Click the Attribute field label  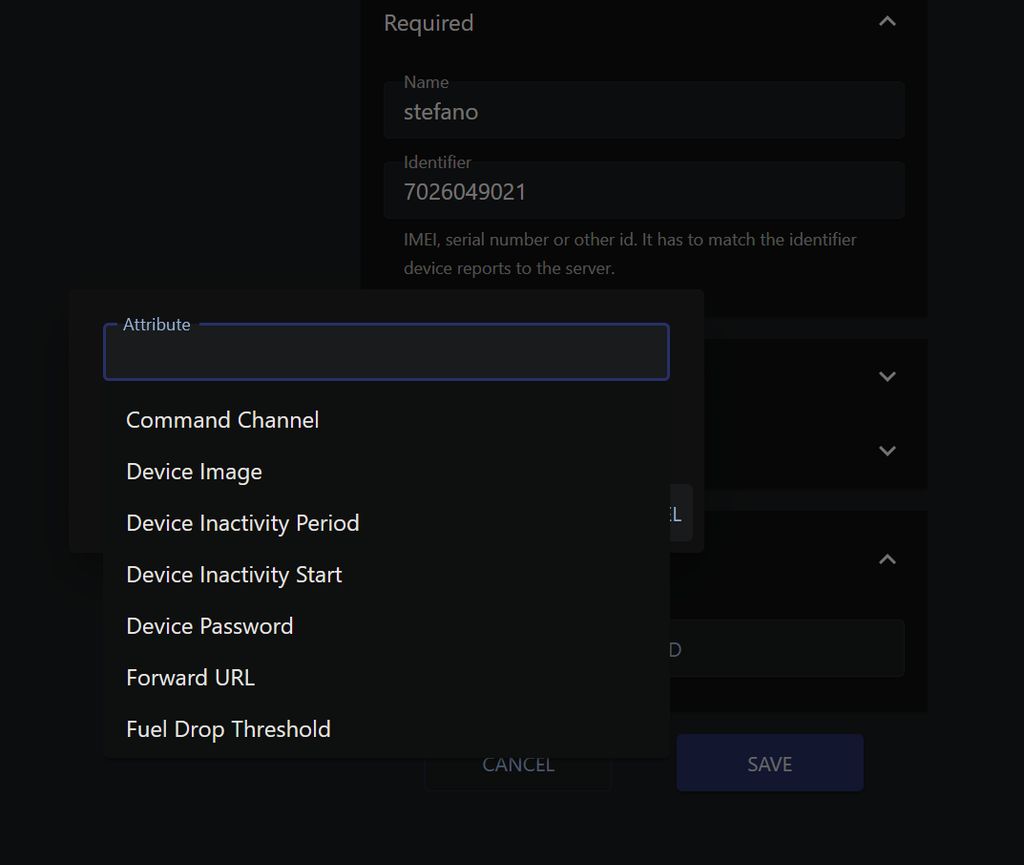pos(156,324)
